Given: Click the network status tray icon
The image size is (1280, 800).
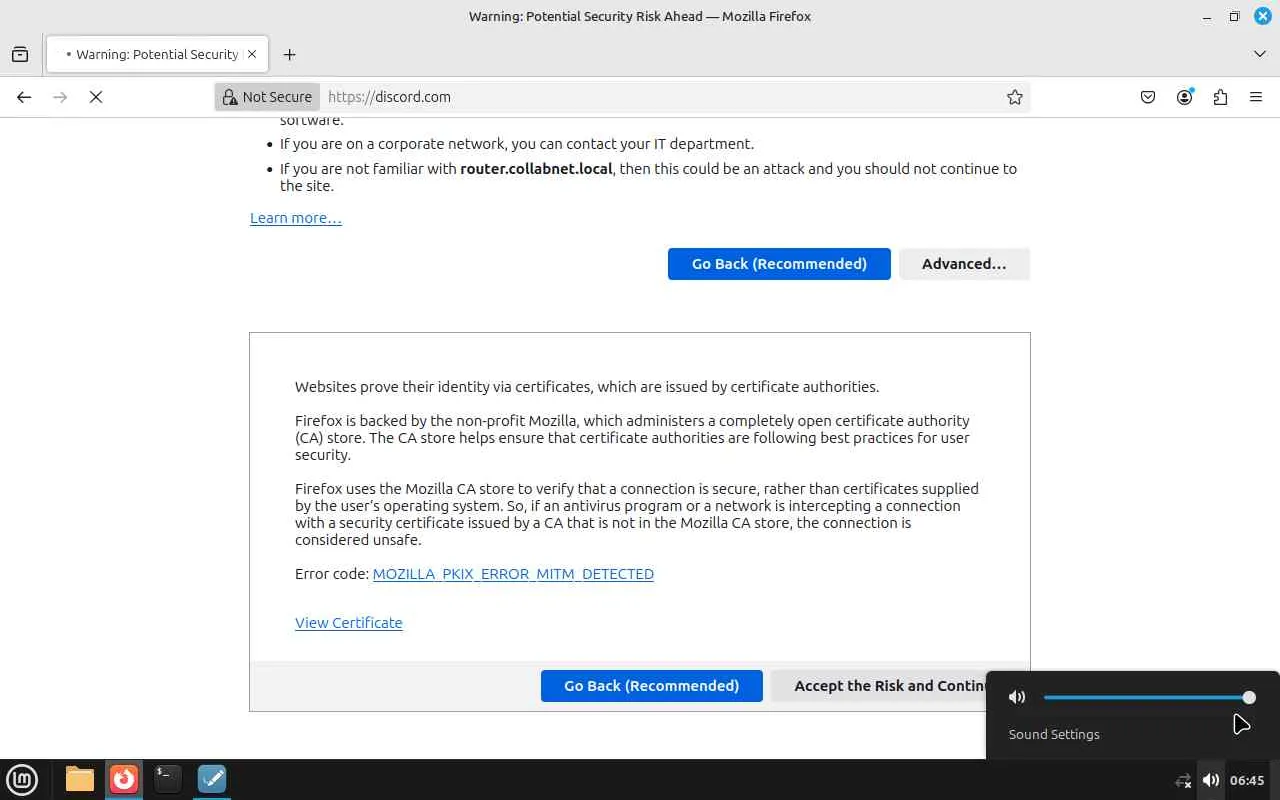Looking at the screenshot, I should click(1183, 780).
